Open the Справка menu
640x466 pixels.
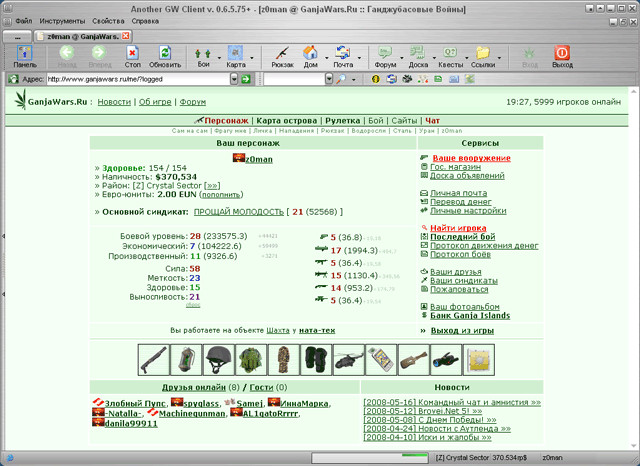pos(145,21)
